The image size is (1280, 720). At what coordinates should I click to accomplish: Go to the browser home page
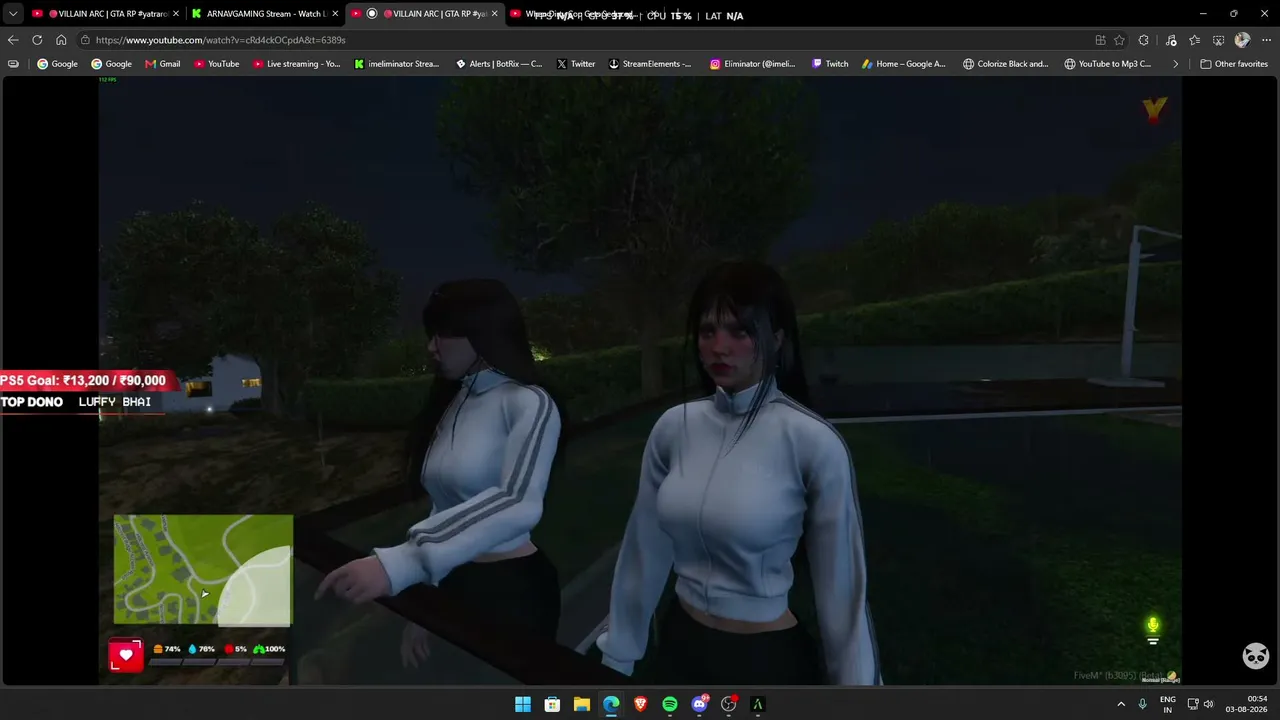pyautogui.click(x=61, y=40)
